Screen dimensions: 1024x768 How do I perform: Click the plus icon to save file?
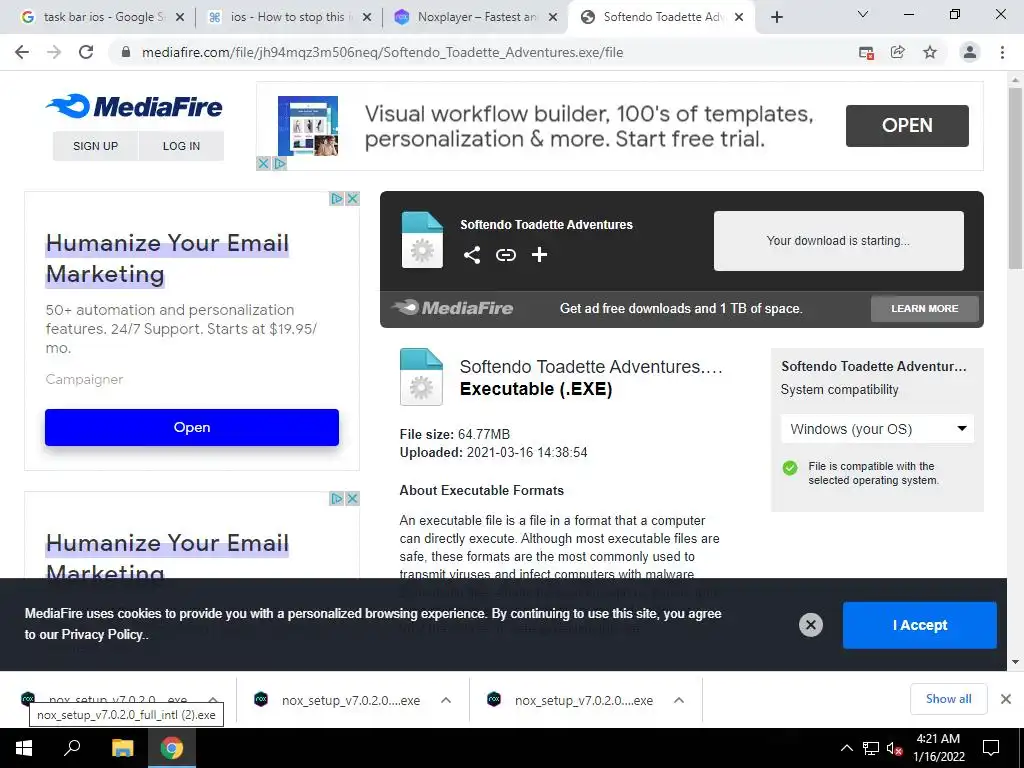pos(539,255)
